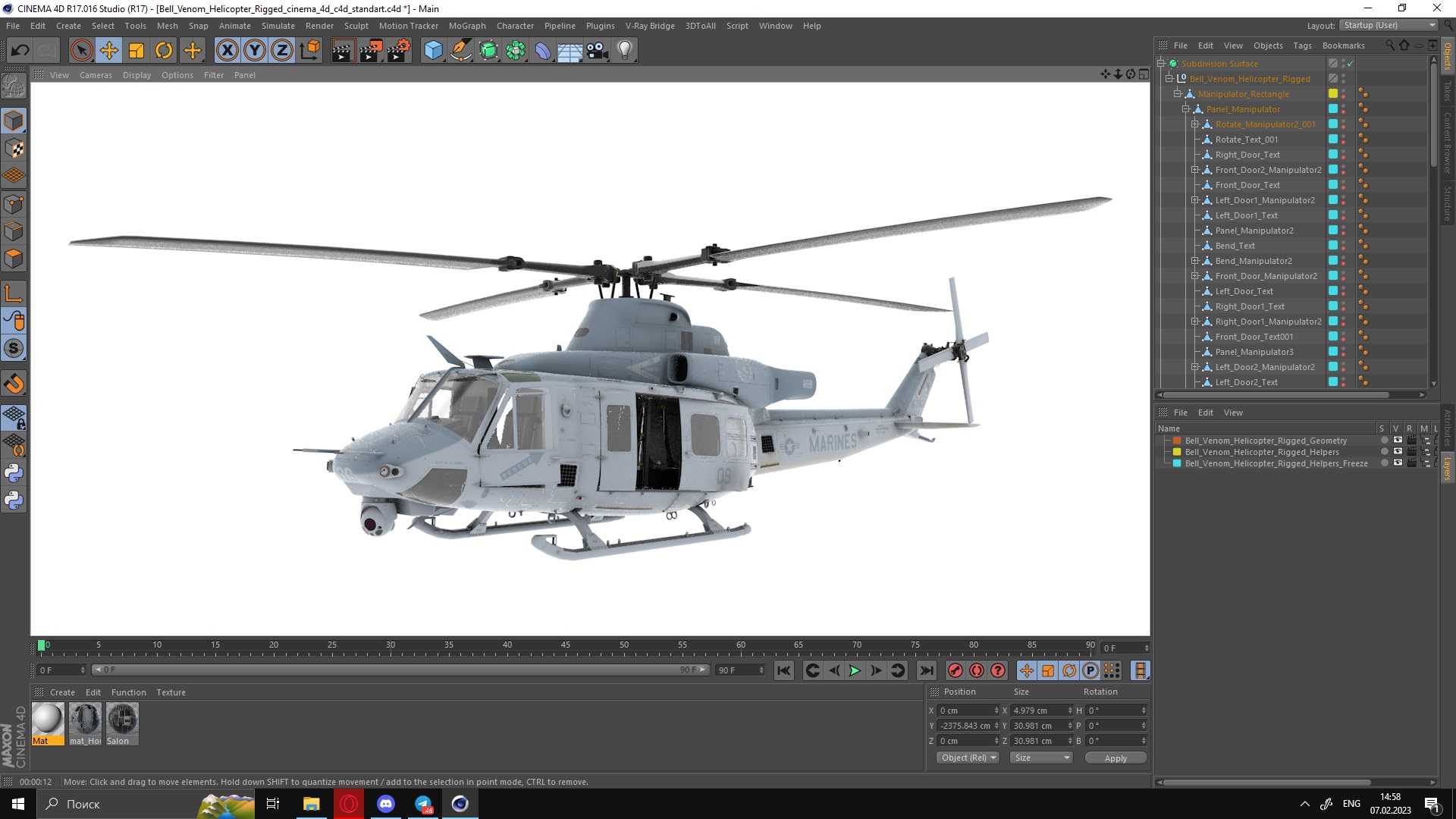Toggle Snap enable S icon

pos(14,349)
